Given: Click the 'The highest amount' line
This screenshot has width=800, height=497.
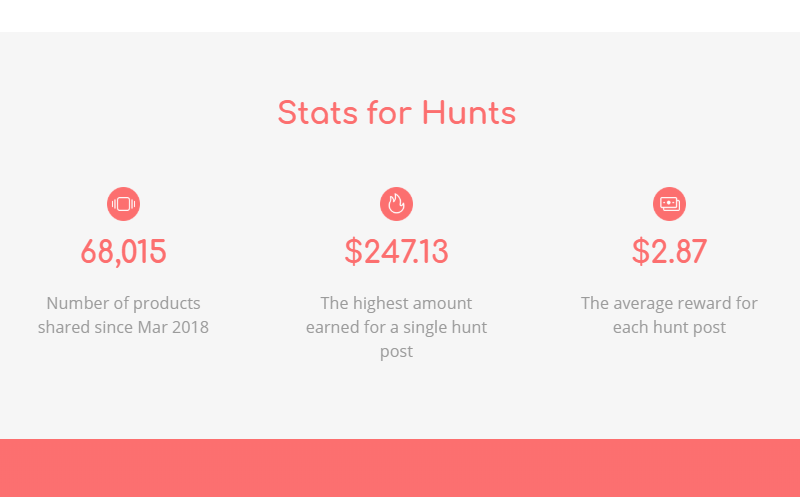Looking at the screenshot, I should (x=396, y=303).
